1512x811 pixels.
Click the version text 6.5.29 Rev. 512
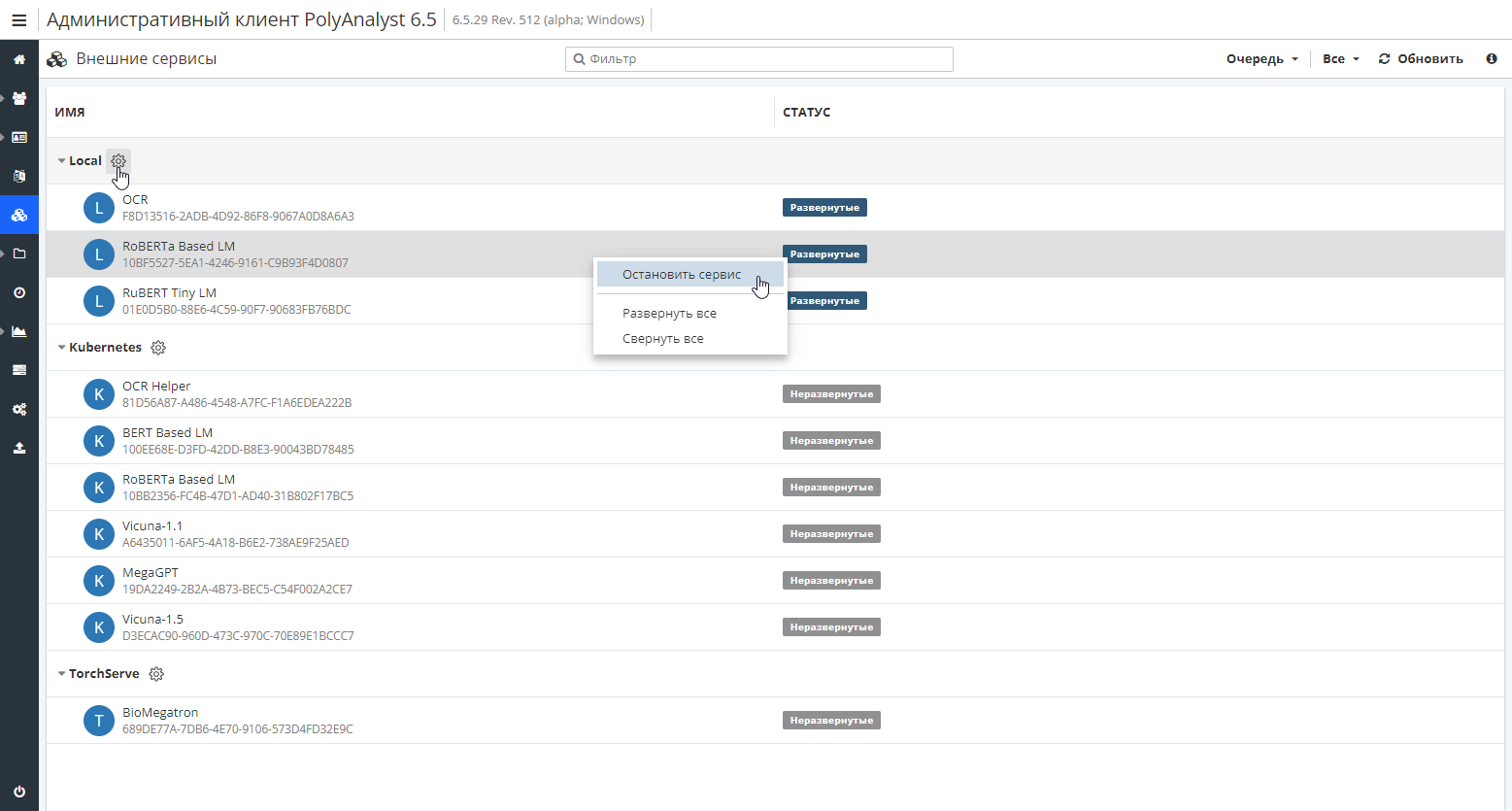(x=549, y=20)
